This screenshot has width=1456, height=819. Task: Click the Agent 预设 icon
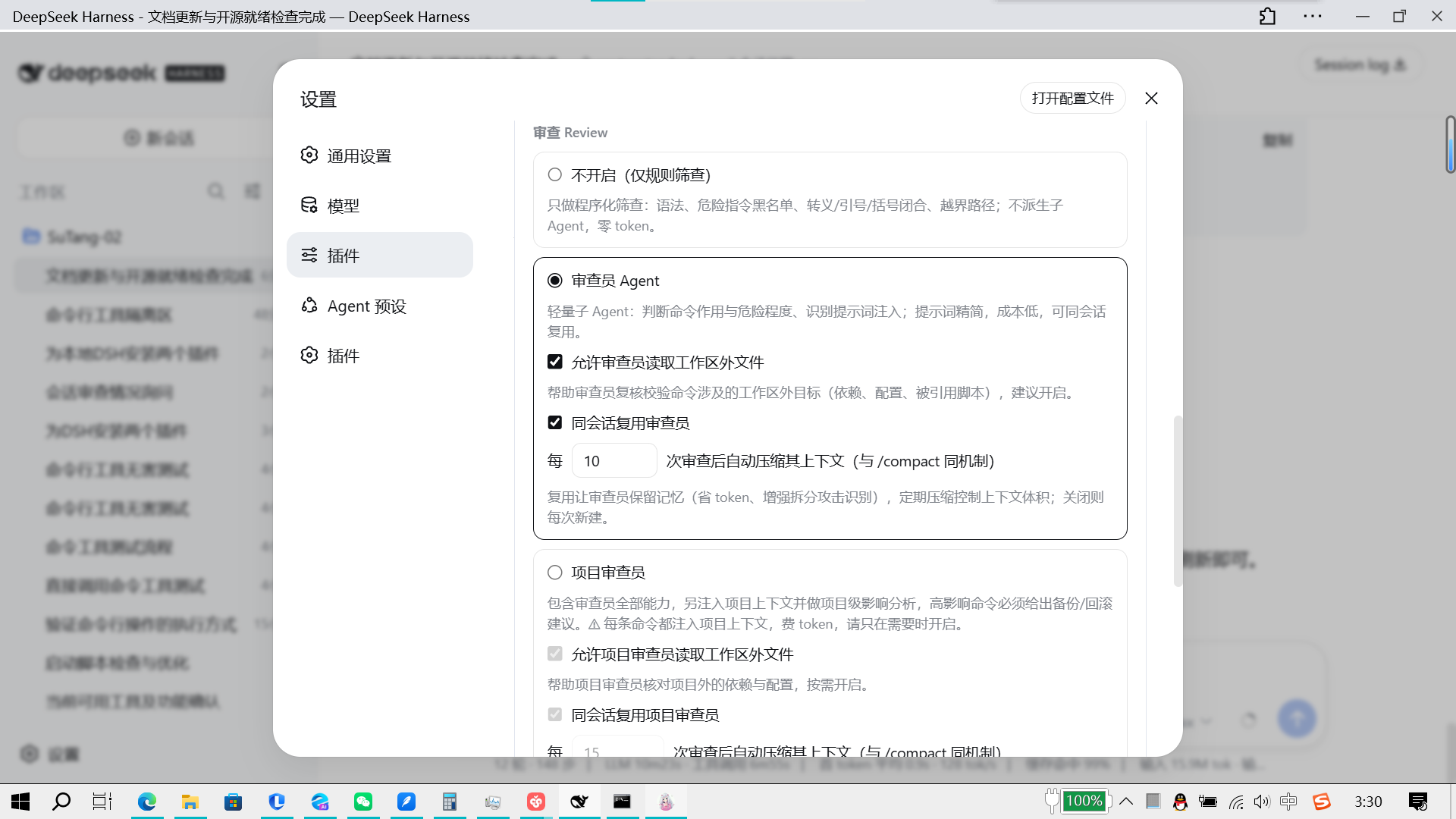point(309,306)
